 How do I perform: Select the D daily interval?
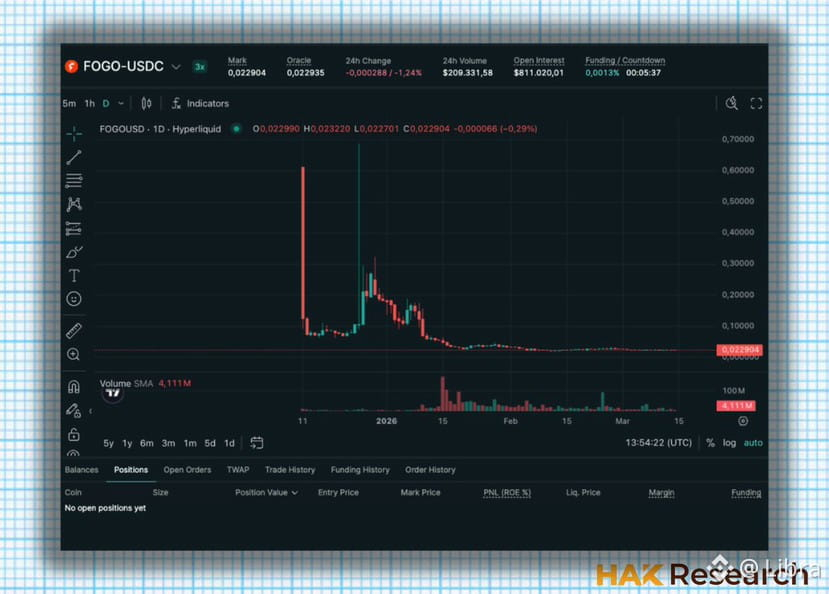click(106, 104)
